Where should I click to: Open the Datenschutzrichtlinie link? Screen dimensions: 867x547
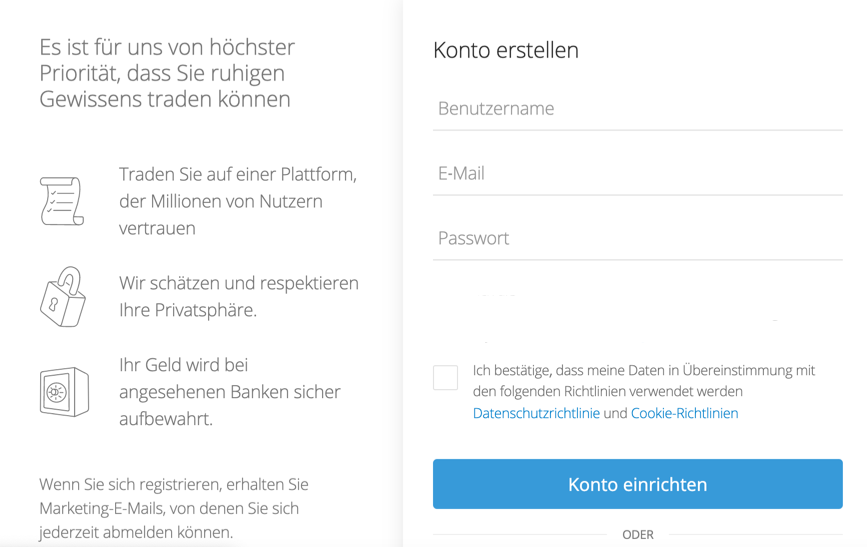(x=536, y=413)
